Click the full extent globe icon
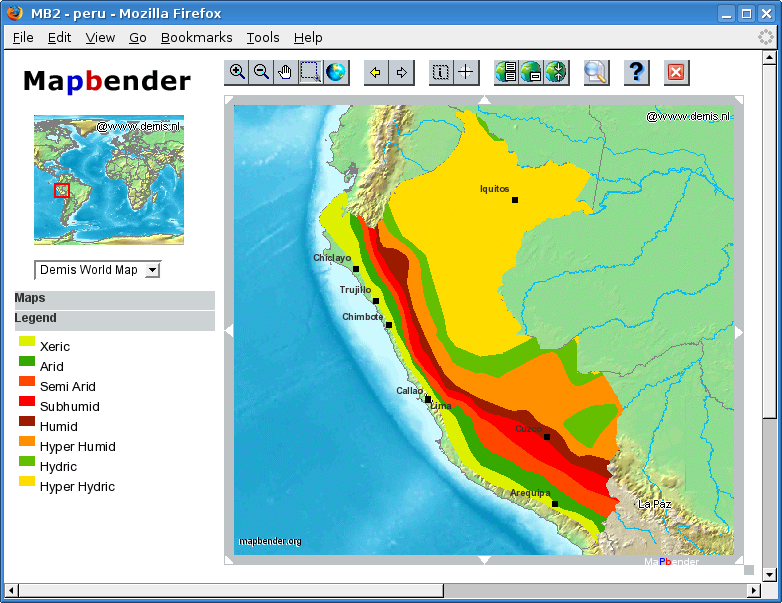This screenshot has width=782, height=603. point(335,72)
